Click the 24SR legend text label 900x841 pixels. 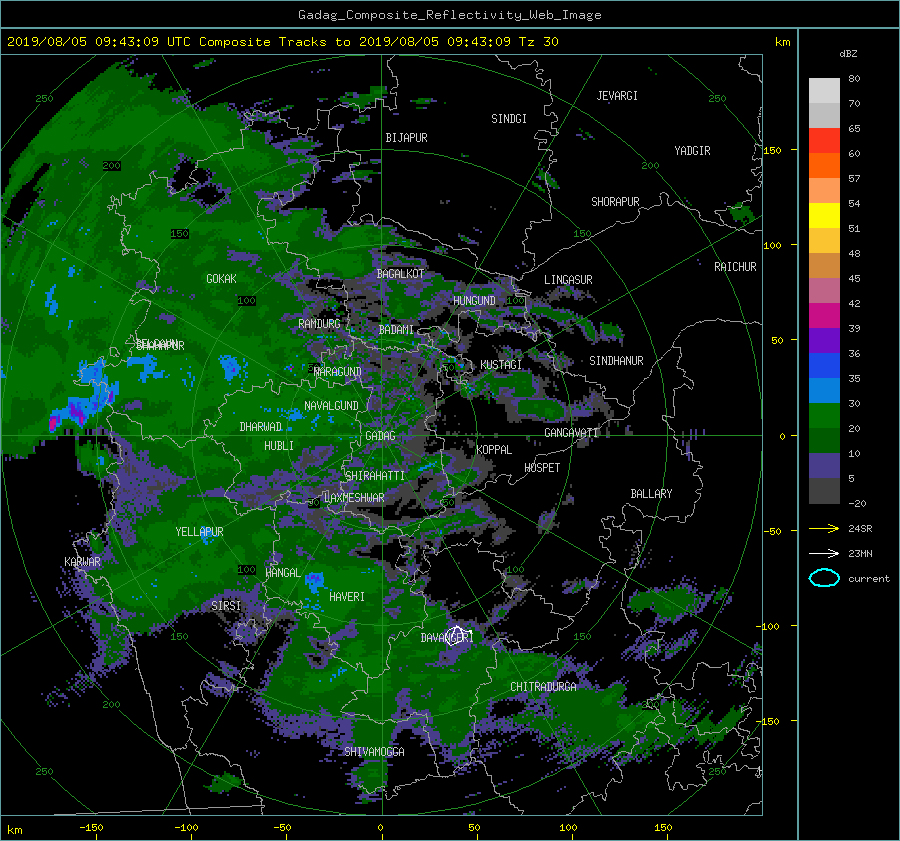click(860, 529)
